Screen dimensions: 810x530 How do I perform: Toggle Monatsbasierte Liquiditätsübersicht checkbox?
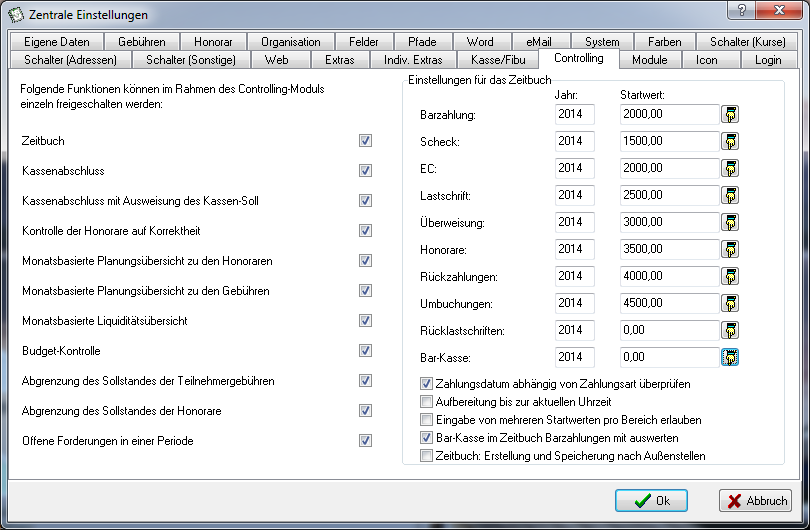click(365, 320)
